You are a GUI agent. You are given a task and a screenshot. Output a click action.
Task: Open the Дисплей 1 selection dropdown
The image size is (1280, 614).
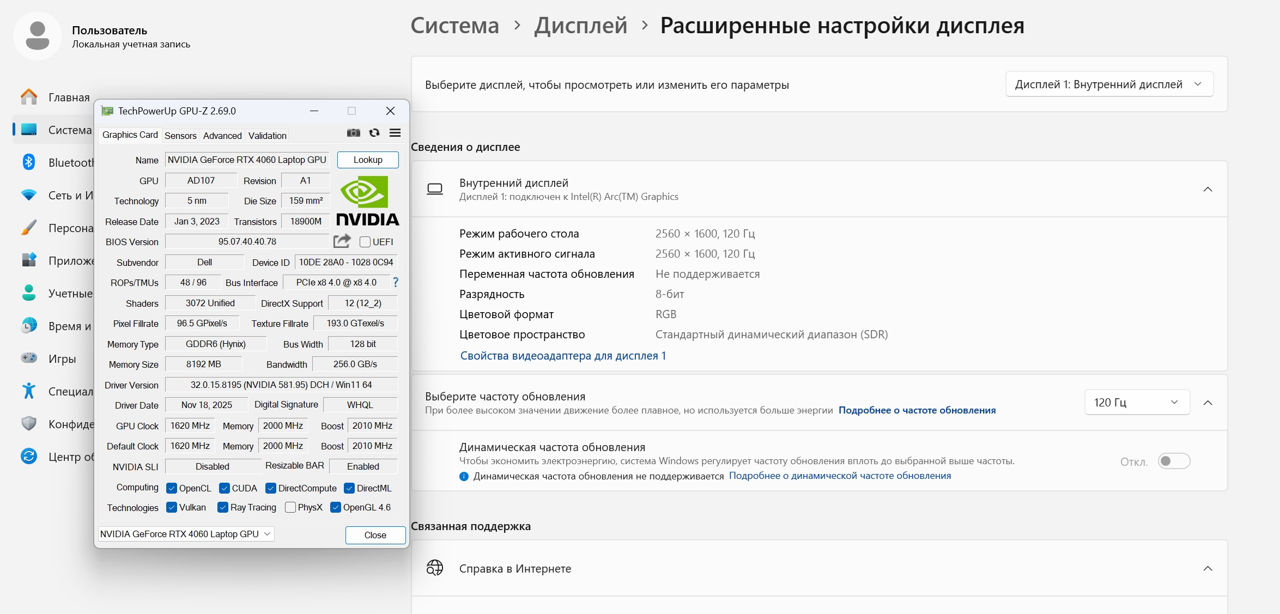(1108, 85)
